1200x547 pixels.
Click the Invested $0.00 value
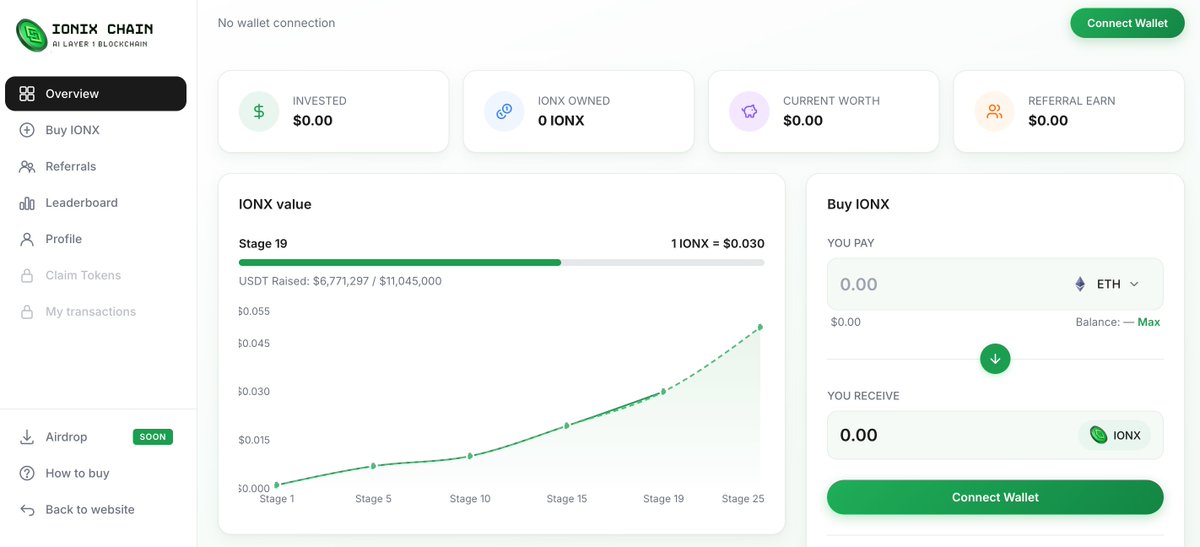click(313, 121)
